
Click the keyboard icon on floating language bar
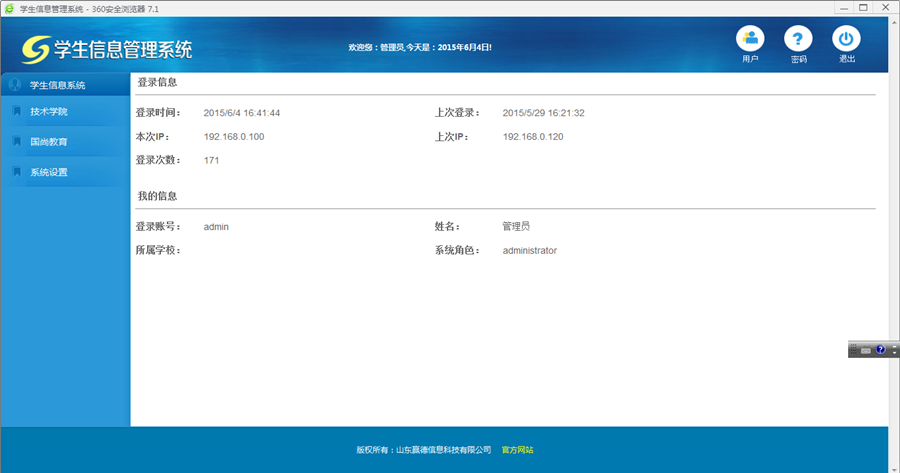866,350
